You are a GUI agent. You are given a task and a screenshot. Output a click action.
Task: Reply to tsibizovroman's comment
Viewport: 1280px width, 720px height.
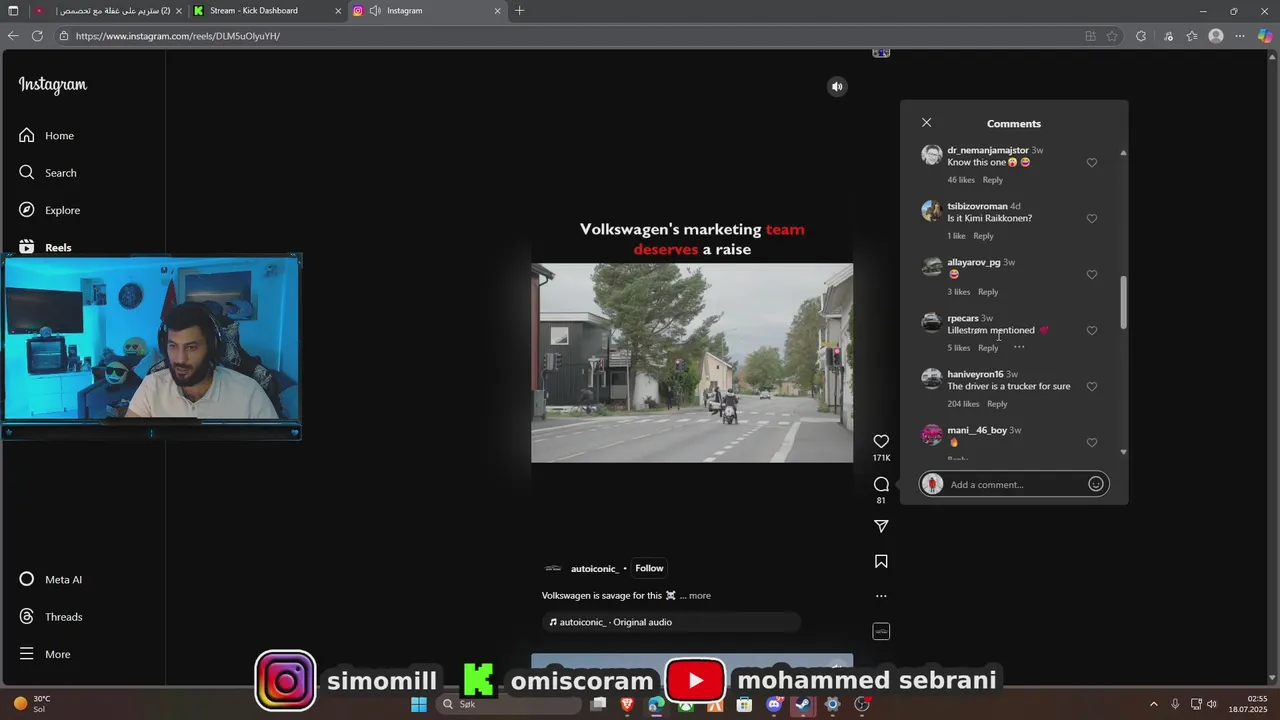pos(983,236)
